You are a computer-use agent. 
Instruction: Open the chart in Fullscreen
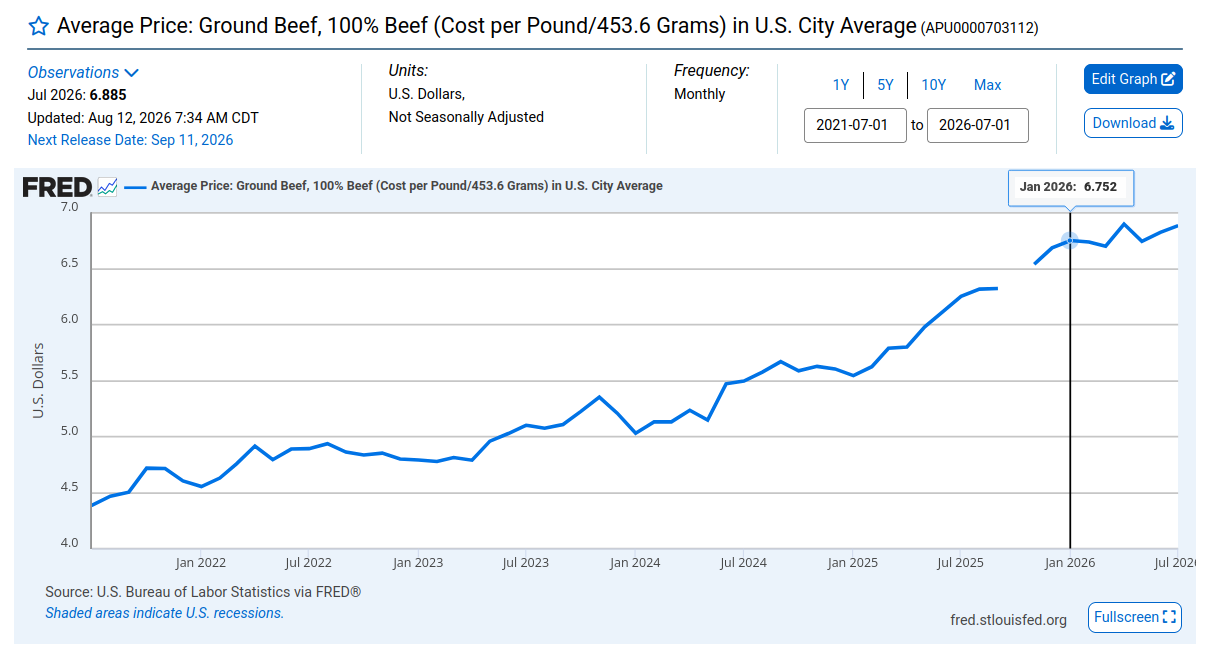tap(1135, 617)
